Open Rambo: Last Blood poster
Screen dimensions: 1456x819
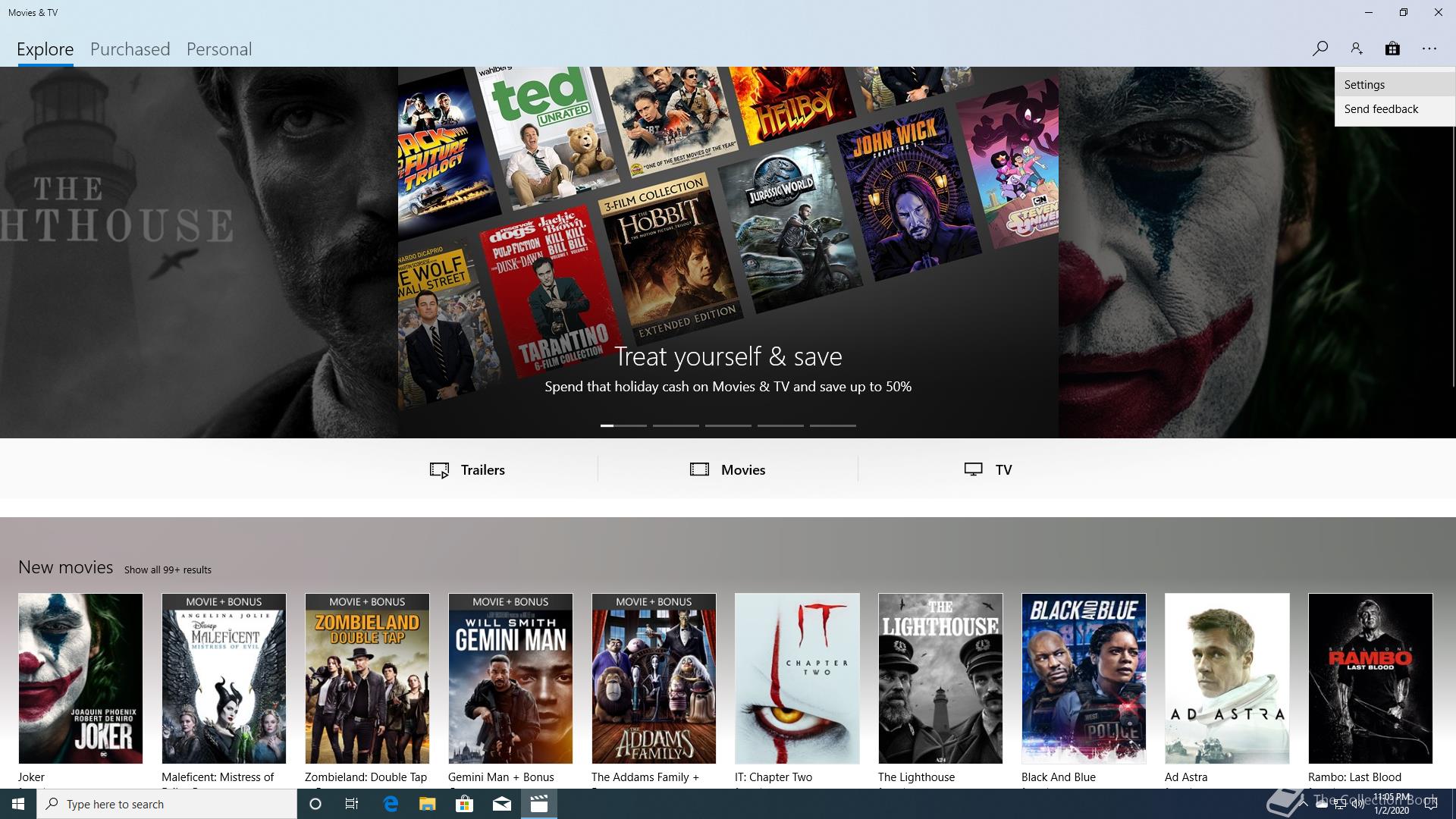coord(1370,679)
